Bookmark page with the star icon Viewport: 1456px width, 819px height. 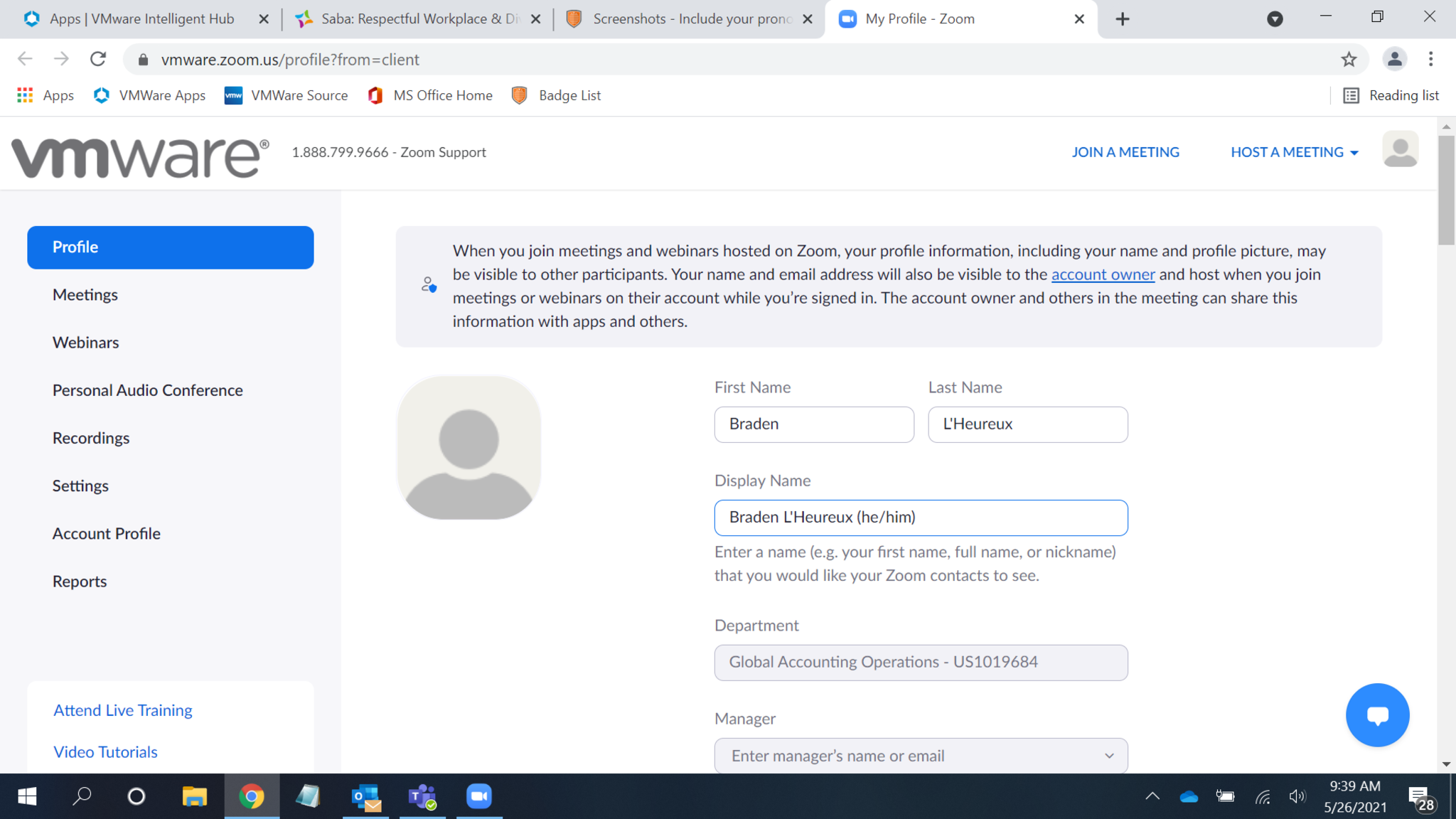click(x=1349, y=60)
